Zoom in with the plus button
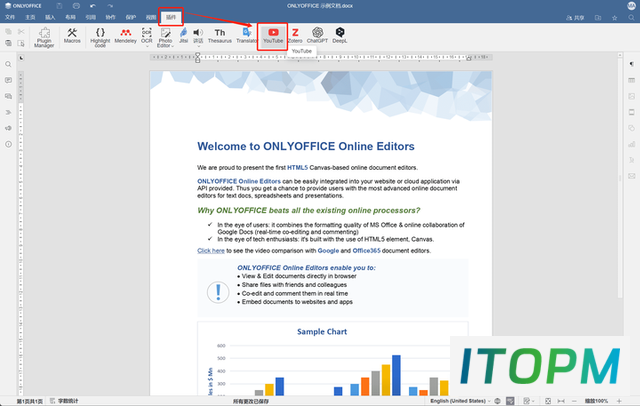 coord(619,401)
